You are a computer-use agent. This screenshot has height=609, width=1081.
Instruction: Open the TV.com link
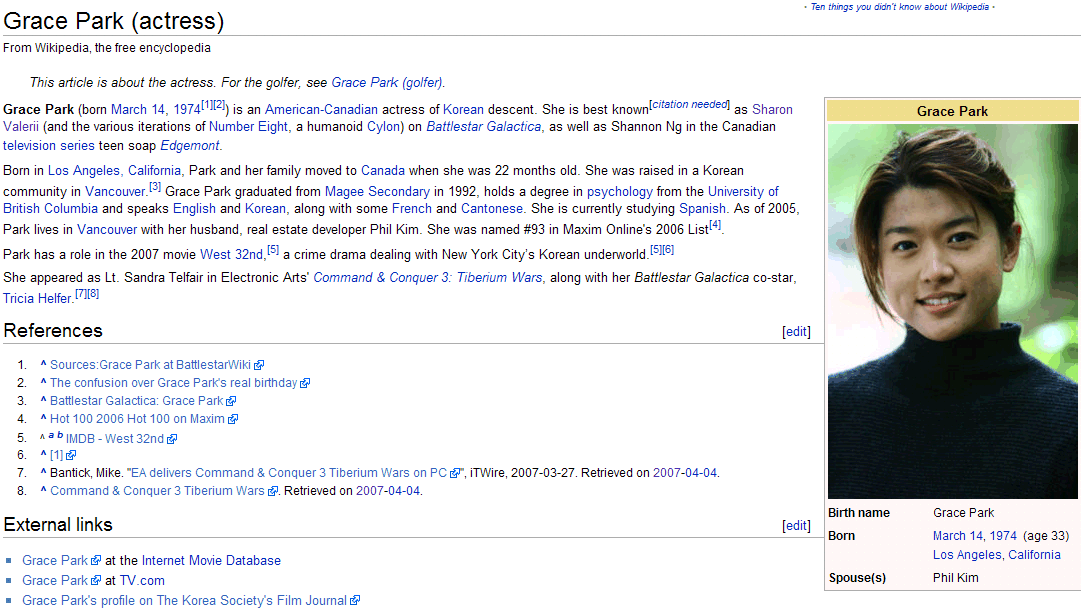142,581
